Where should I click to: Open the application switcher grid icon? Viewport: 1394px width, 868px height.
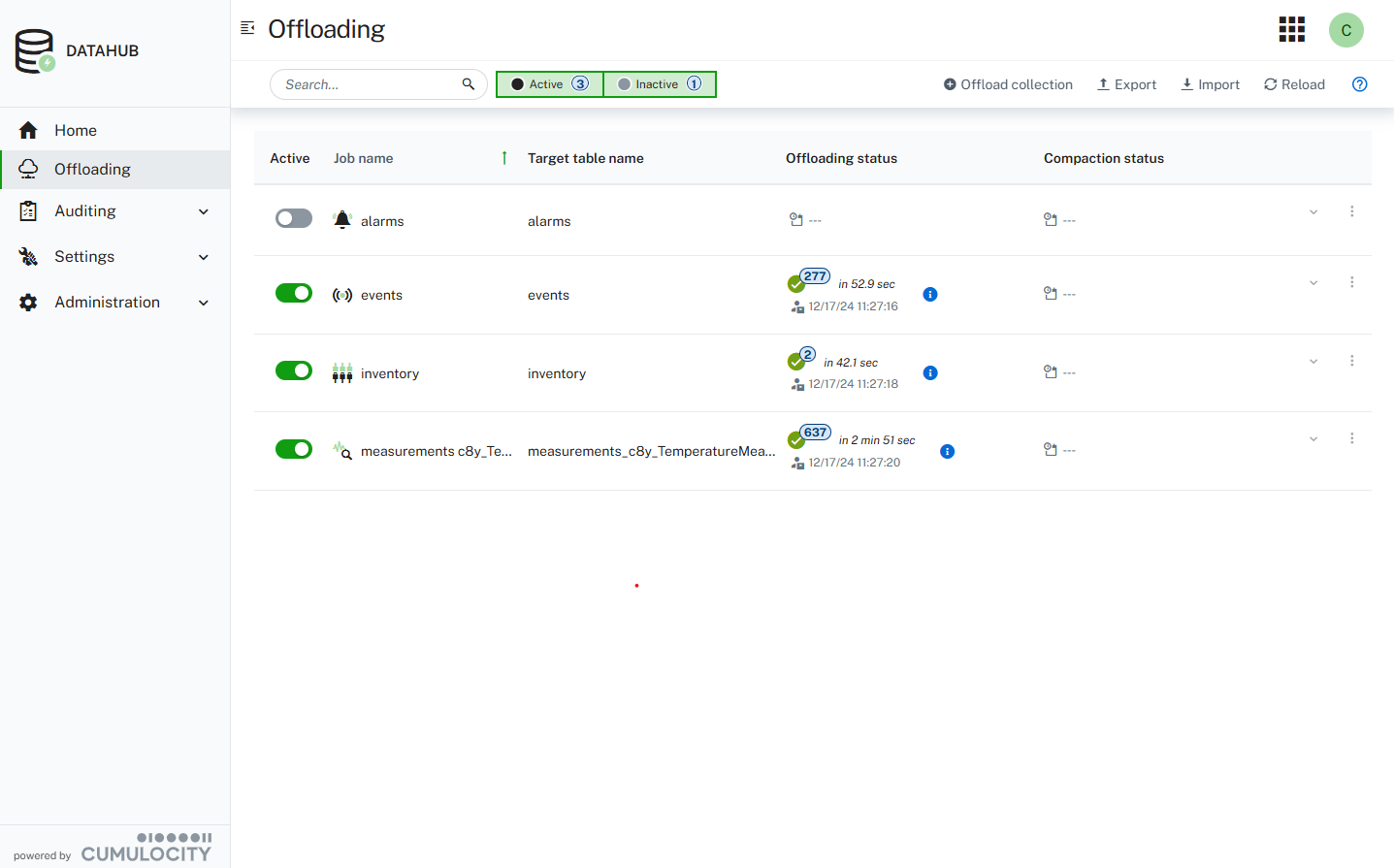point(1291,29)
